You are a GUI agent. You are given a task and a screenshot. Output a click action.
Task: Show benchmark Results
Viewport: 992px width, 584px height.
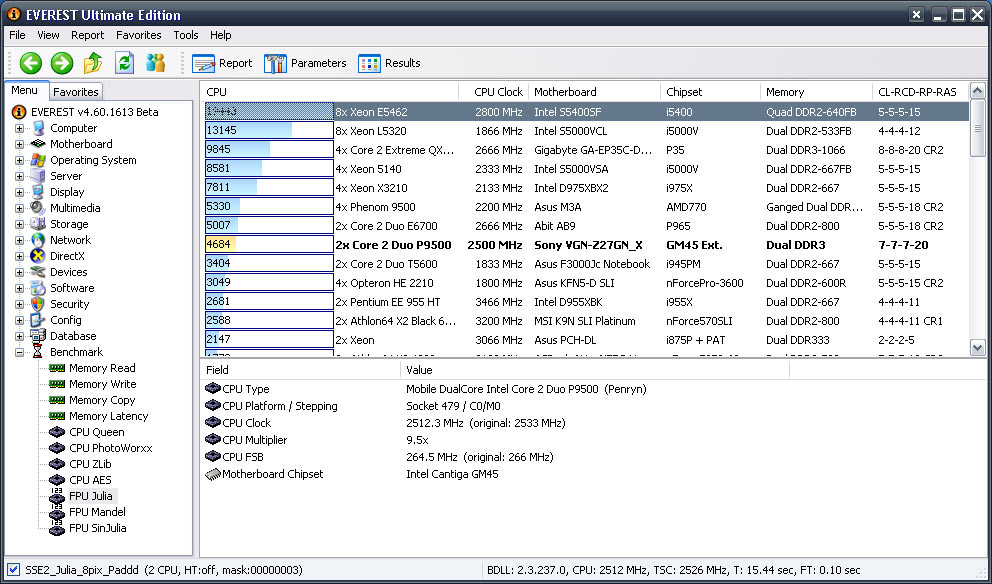389,63
